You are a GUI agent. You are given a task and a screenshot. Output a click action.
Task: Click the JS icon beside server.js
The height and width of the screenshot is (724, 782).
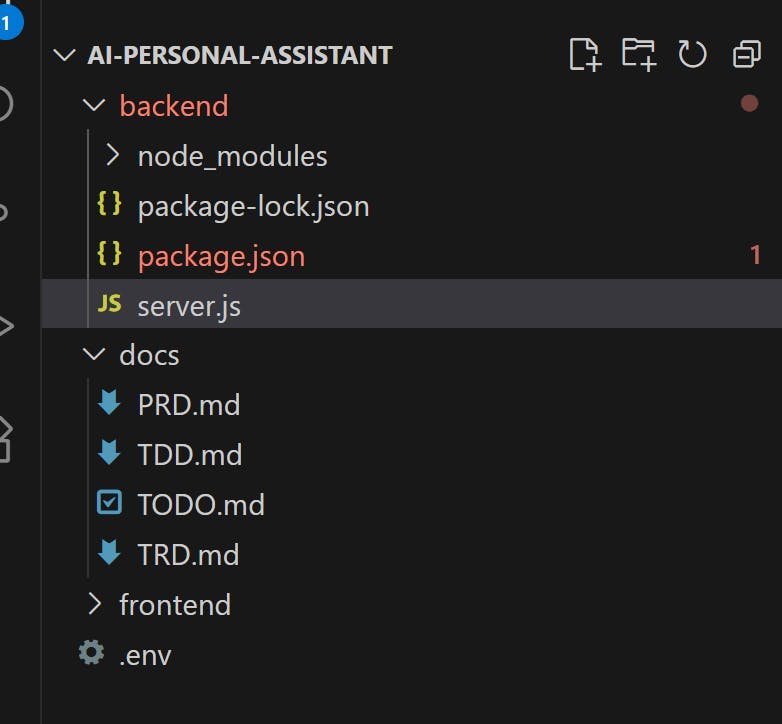[x=110, y=303]
